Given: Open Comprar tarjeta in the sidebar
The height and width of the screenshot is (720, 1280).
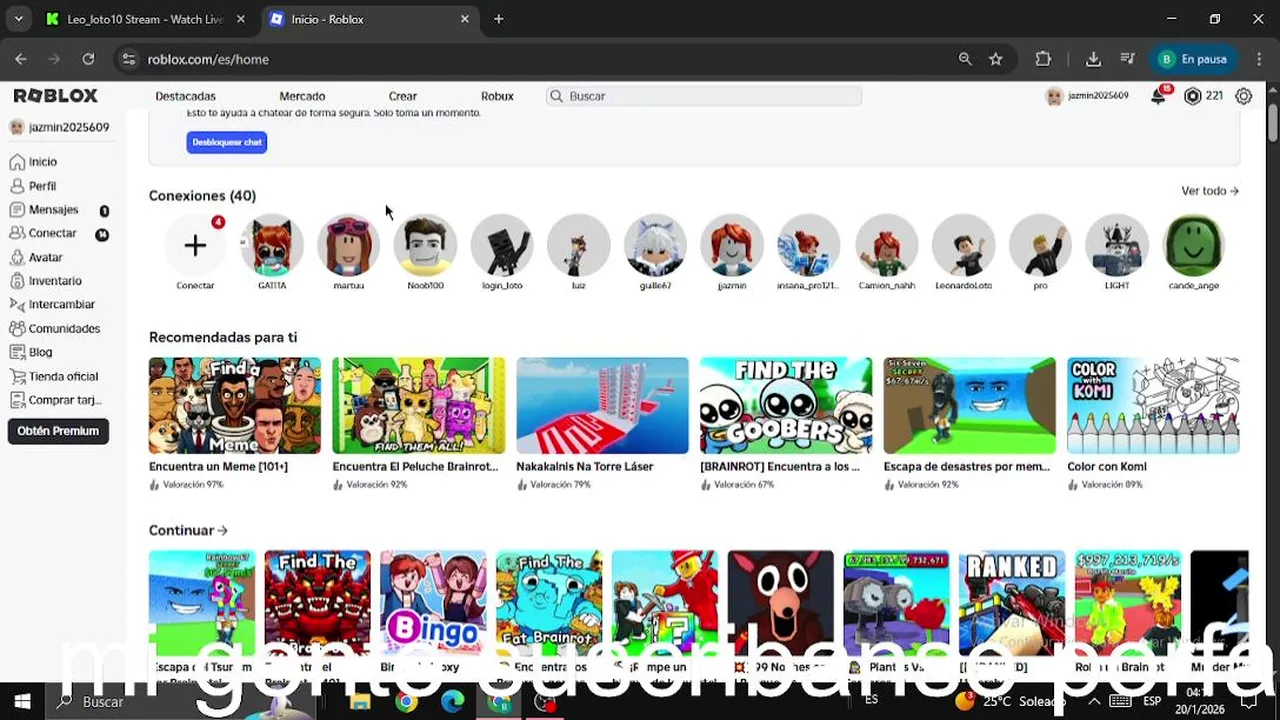Looking at the screenshot, I should 55,400.
